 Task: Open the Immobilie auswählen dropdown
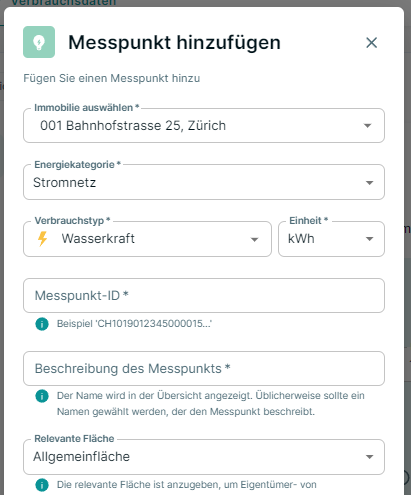(x=204, y=126)
